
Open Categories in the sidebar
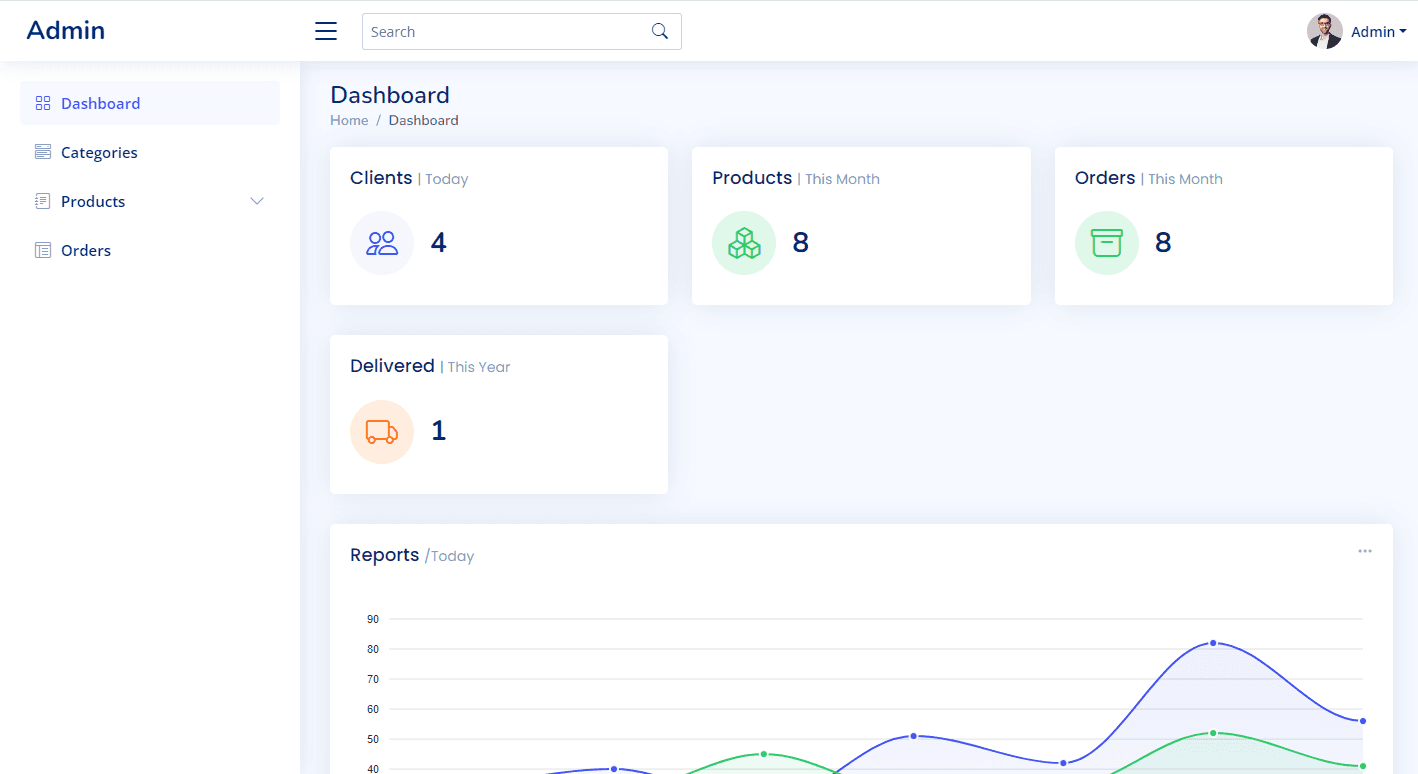point(150,152)
